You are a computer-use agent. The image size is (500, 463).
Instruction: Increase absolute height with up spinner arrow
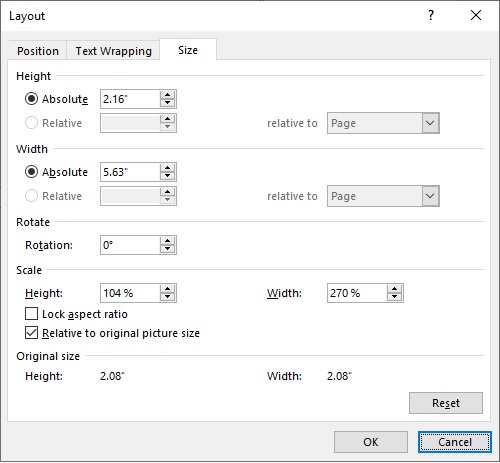click(x=167, y=95)
